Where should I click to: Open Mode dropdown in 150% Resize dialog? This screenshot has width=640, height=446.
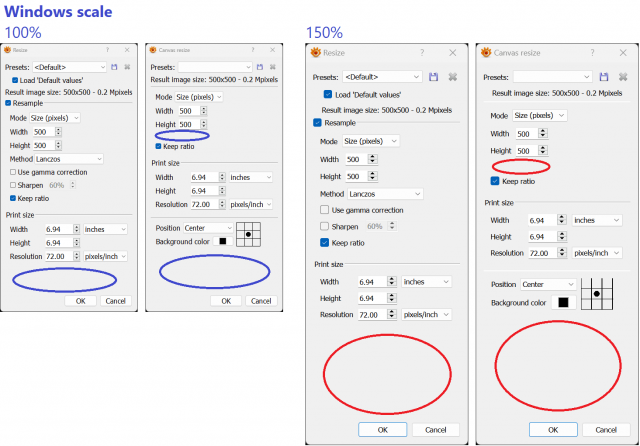371,141
